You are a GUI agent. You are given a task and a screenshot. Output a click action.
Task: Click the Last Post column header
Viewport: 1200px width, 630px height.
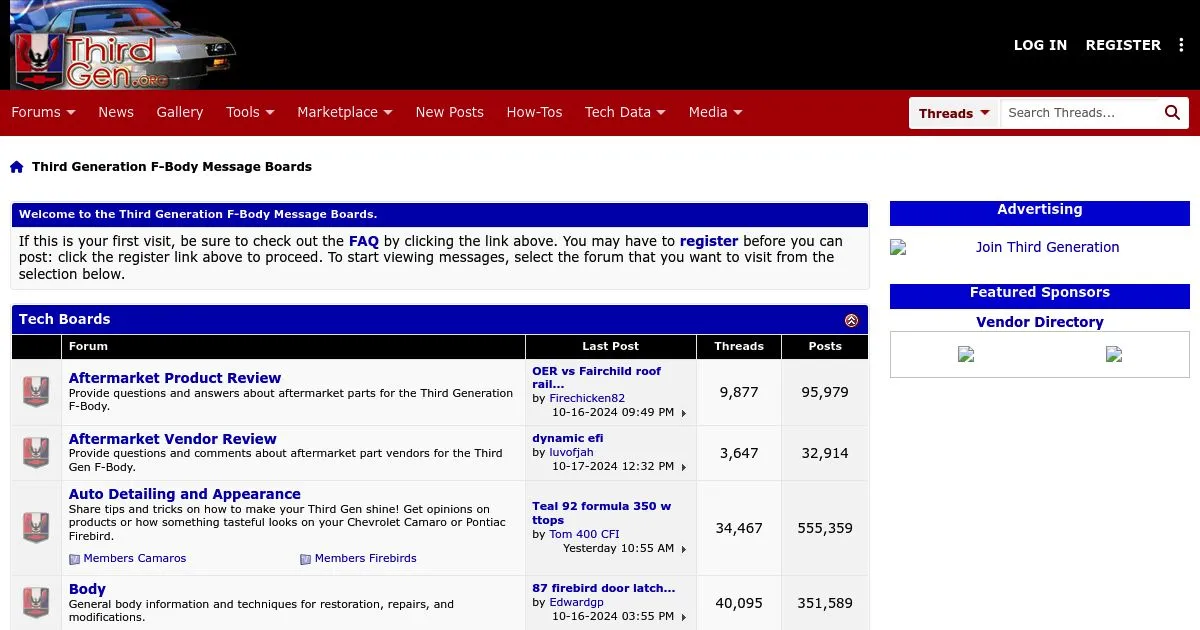611,346
